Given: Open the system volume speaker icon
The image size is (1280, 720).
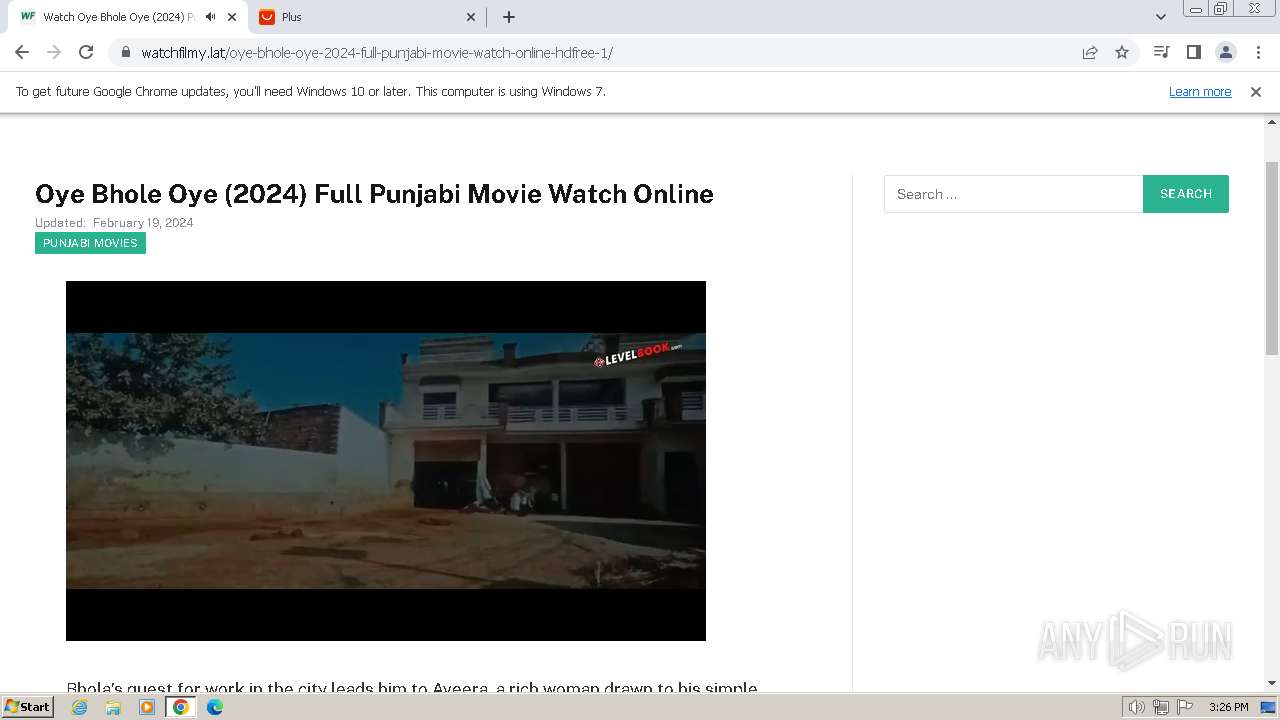Looking at the screenshot, I should click(x=1137, y=707).
